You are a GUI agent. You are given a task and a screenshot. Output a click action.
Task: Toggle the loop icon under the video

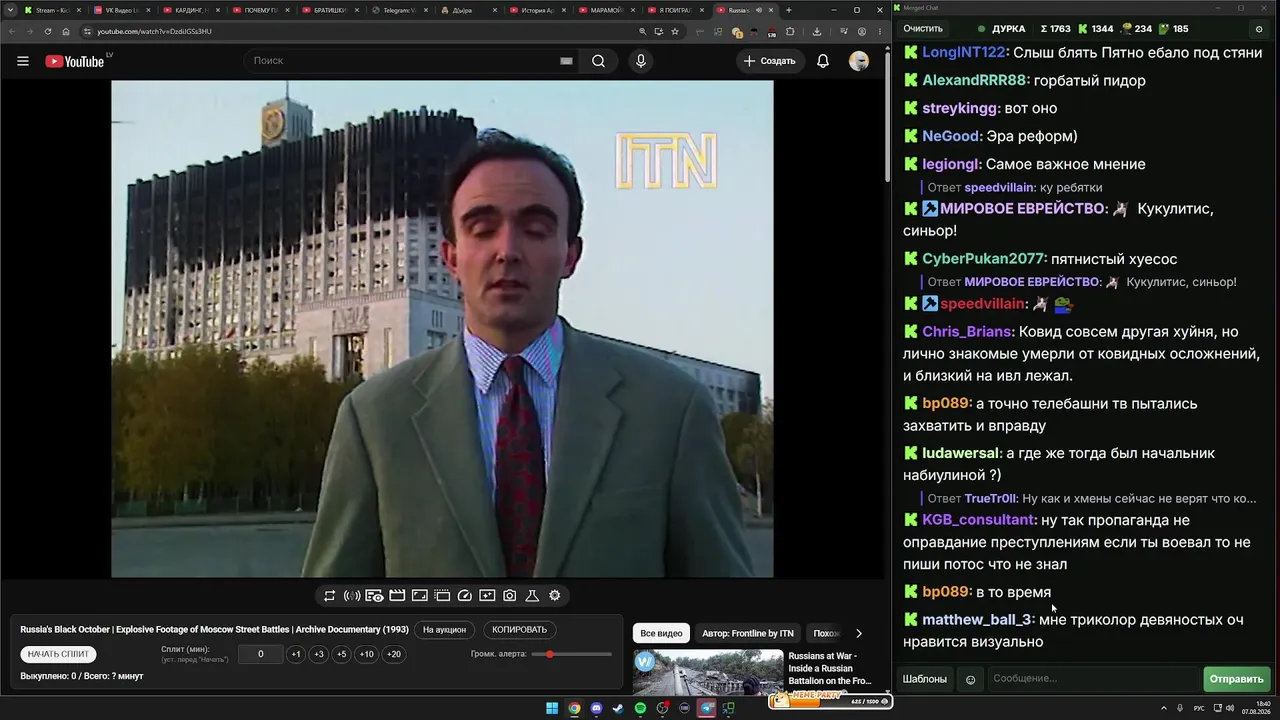(329, 596)
